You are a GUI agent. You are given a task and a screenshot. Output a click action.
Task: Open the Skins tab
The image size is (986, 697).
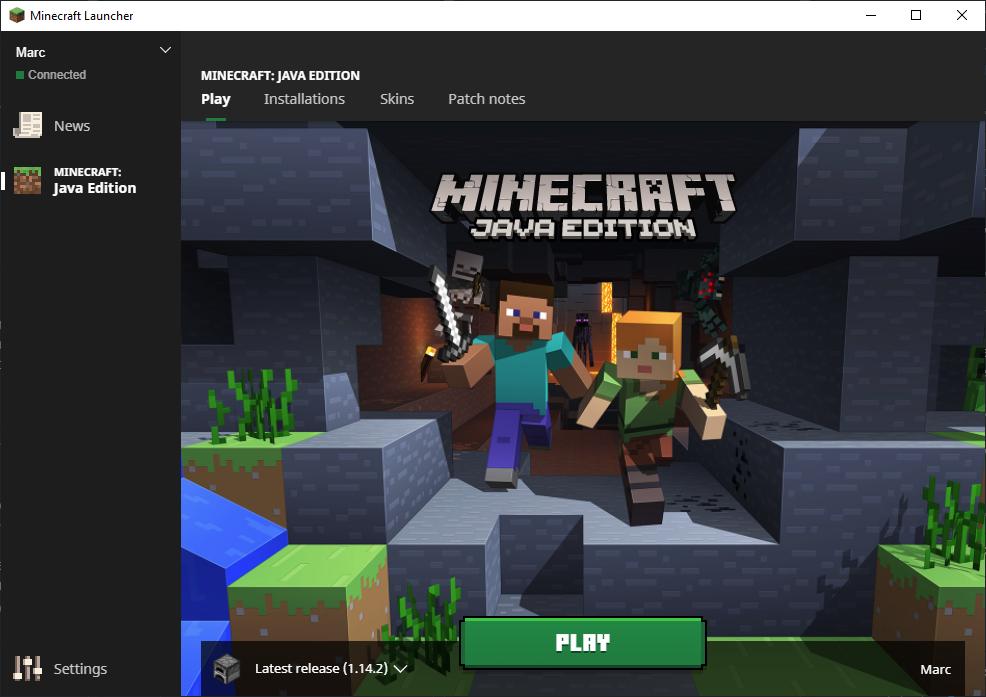click(x=397, y=99)
